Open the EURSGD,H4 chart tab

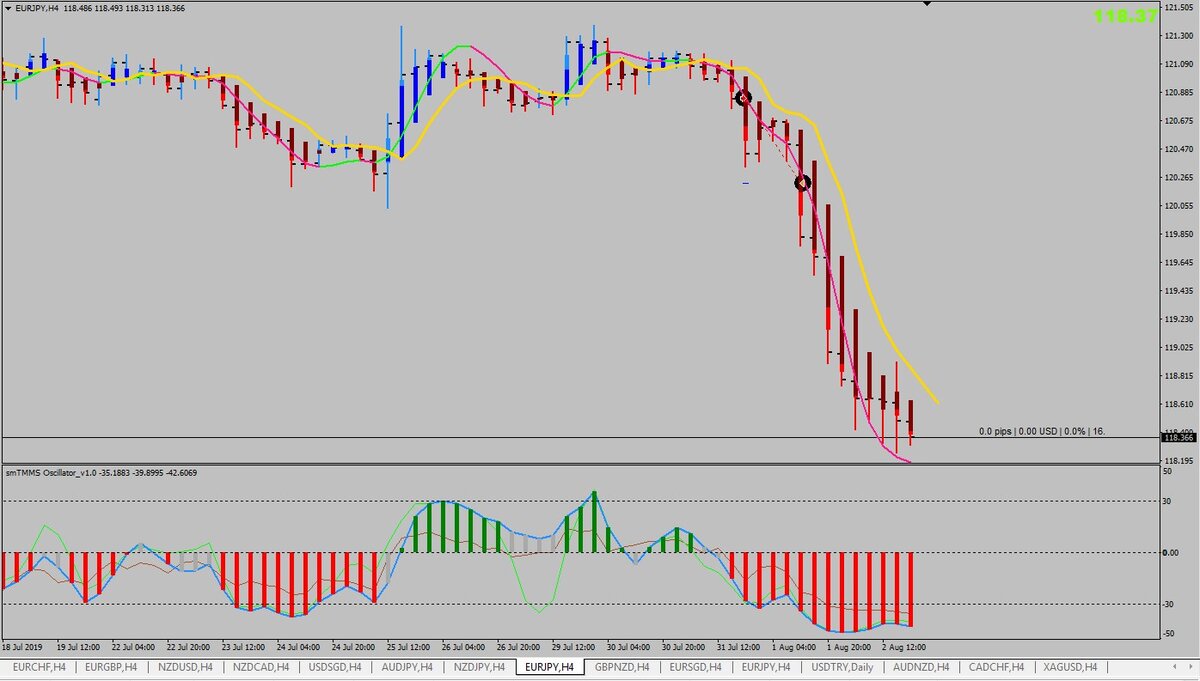[x=697, y=667]
